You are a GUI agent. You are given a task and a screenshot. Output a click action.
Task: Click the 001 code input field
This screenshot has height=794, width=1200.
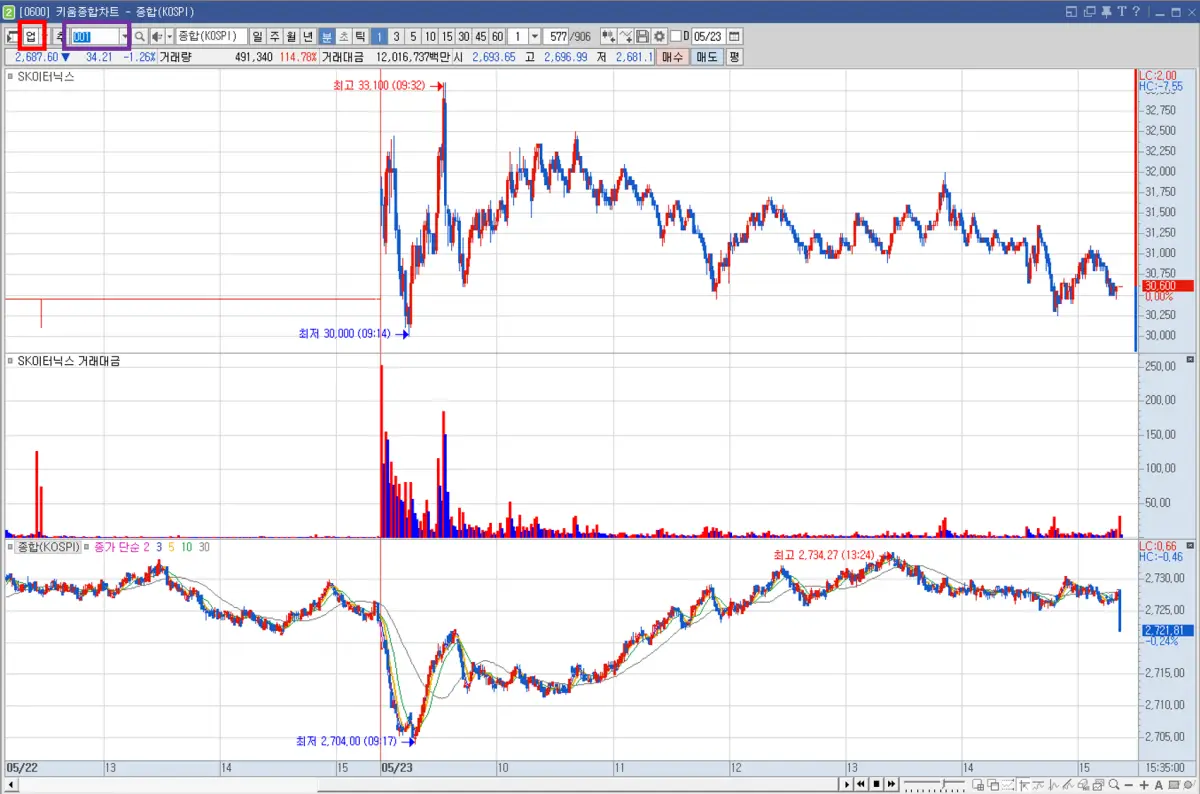tap(94, 36)
